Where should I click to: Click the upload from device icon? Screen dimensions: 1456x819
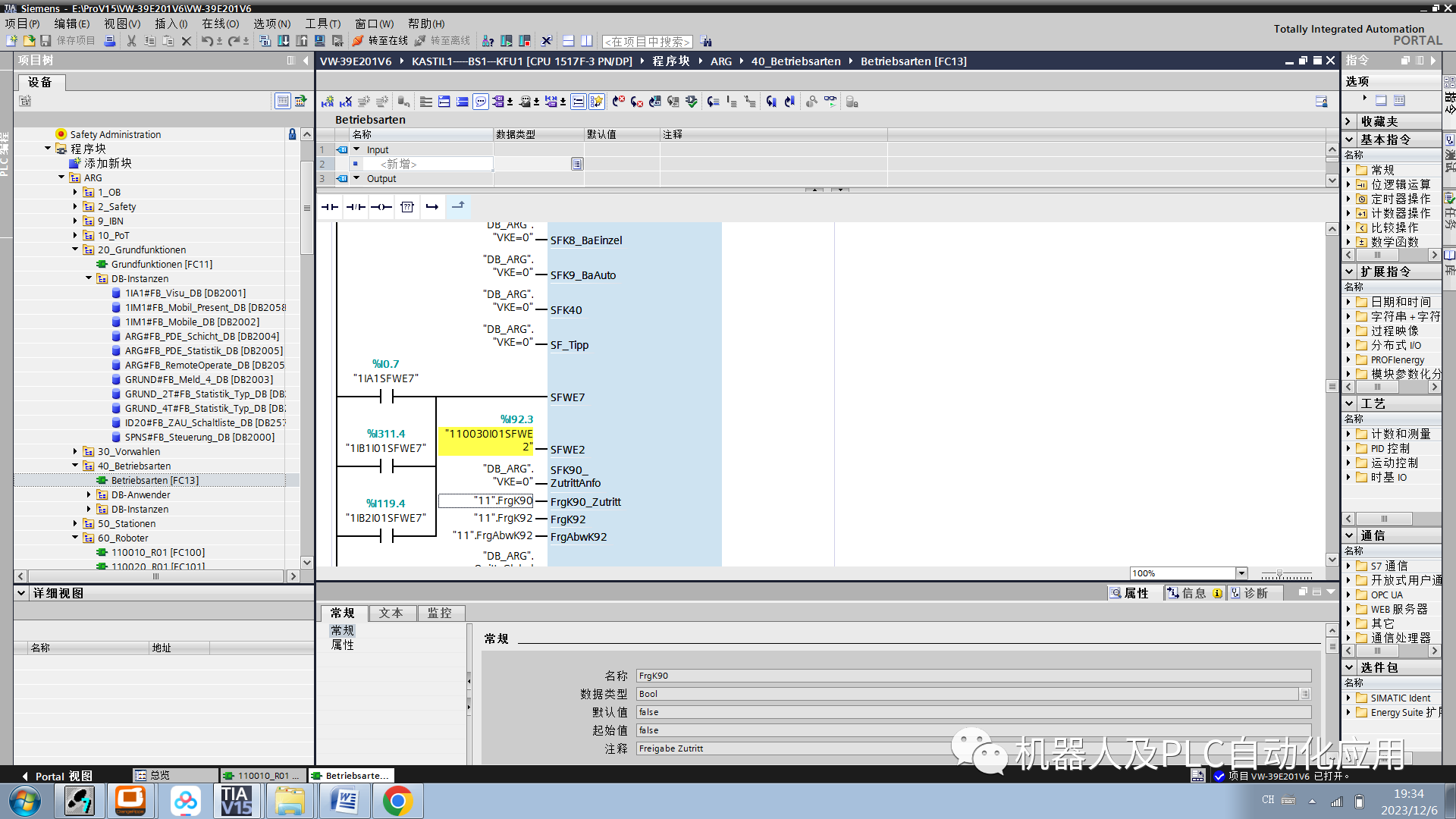point(302,41)
